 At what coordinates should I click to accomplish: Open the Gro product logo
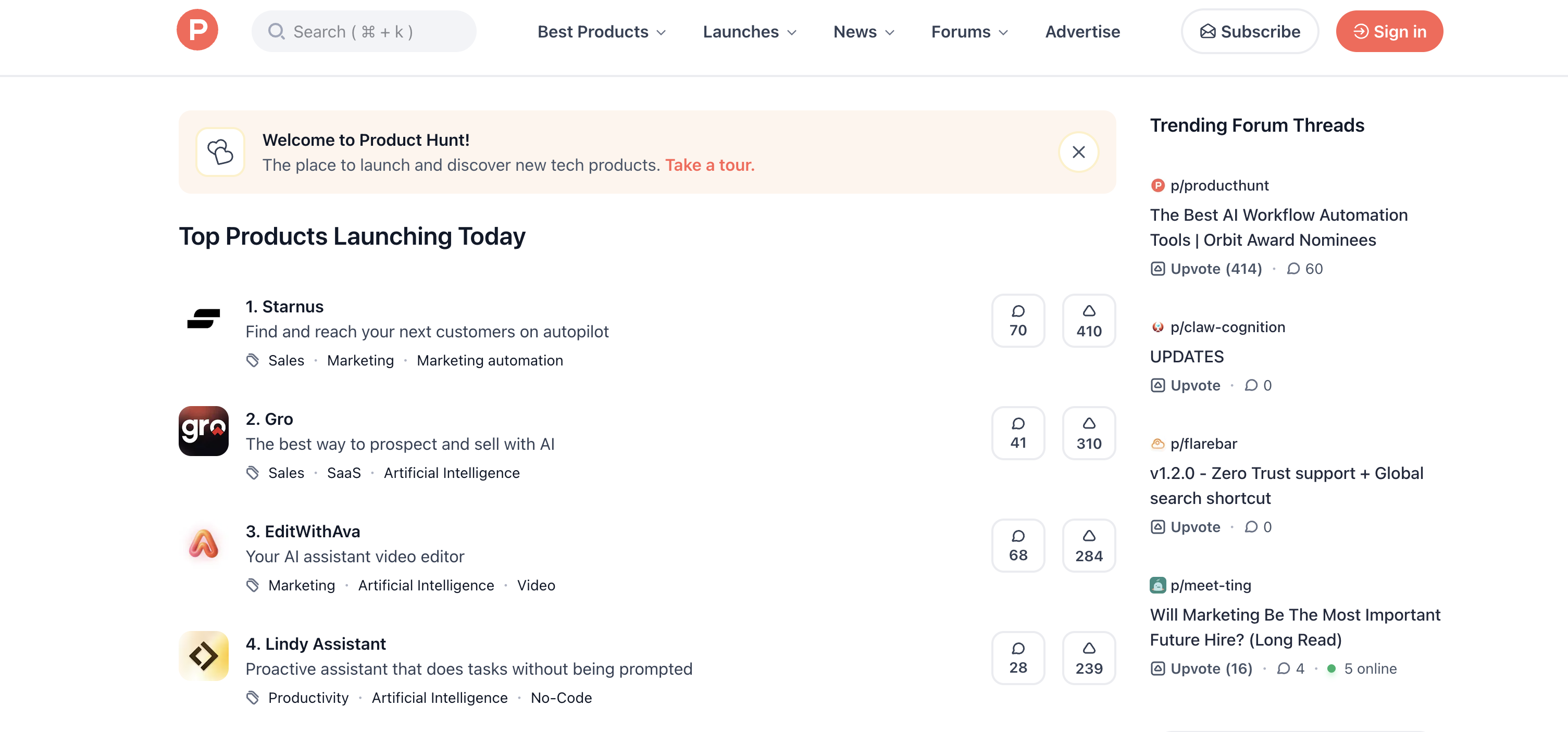pyautogui.click(x=203, y=431)
